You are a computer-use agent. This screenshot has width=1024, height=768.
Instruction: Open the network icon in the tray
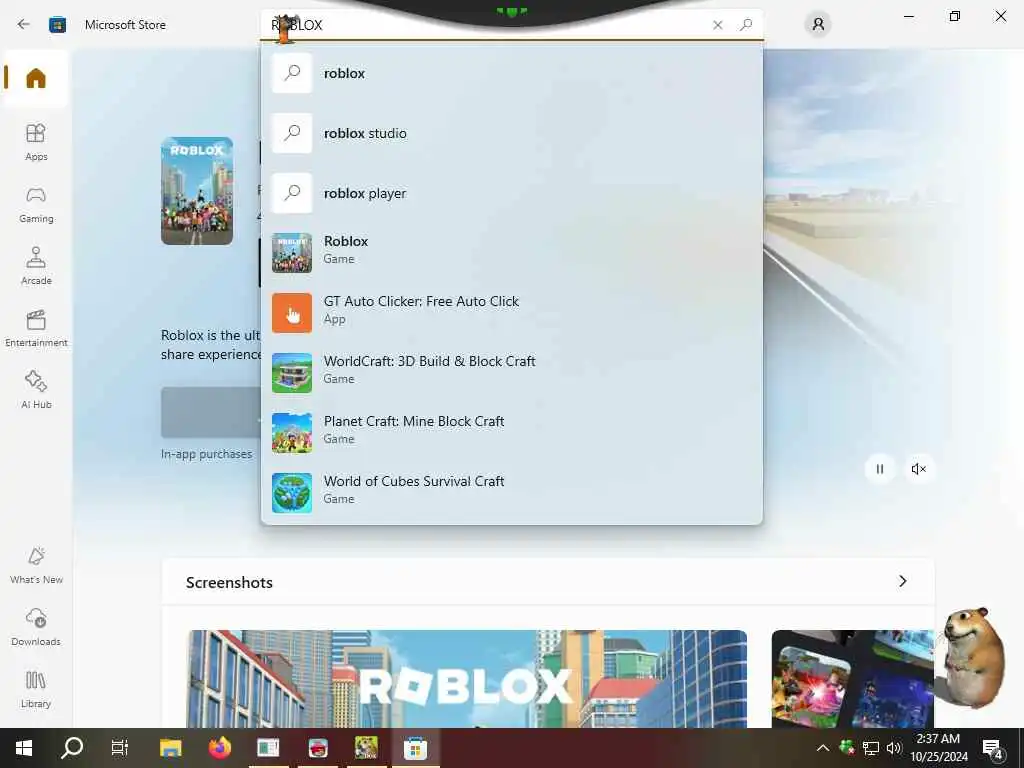(871, 748)
